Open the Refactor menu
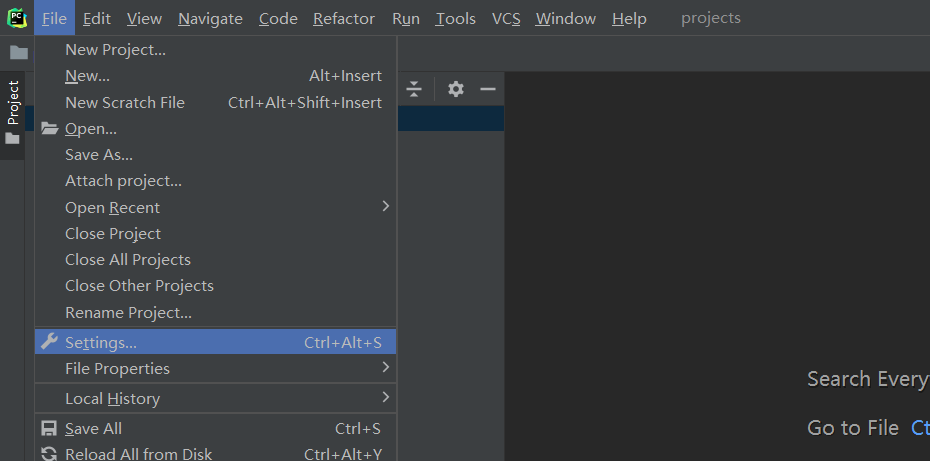 [x=344, y=18]
